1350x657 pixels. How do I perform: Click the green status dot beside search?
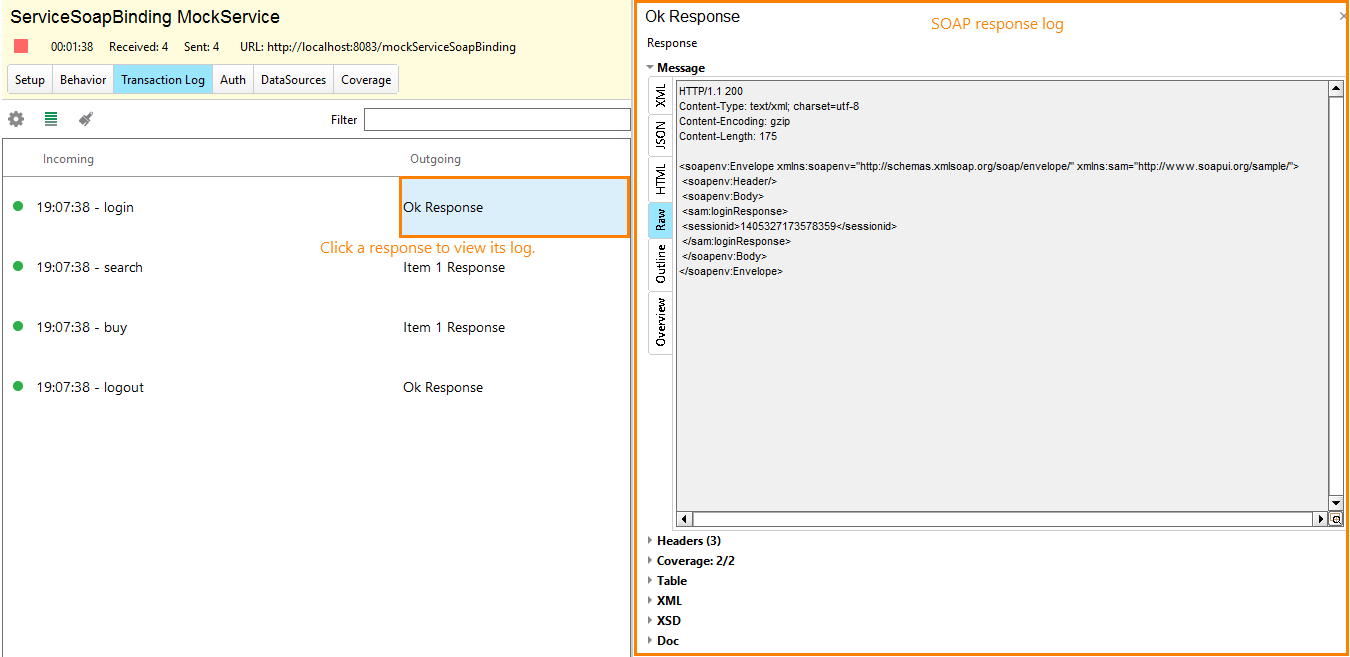16,267
